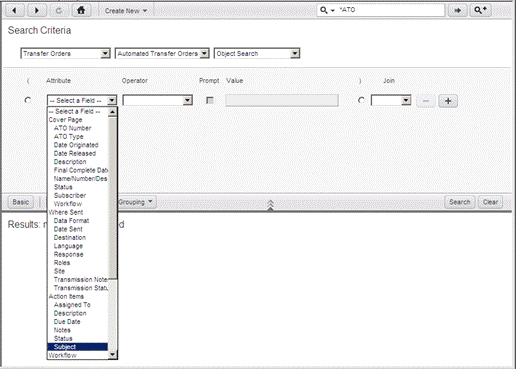Click the quick search field containing *ATO
Image resolution: width=516 pixels, height=369 pixels.
click(x=390, y=10)
